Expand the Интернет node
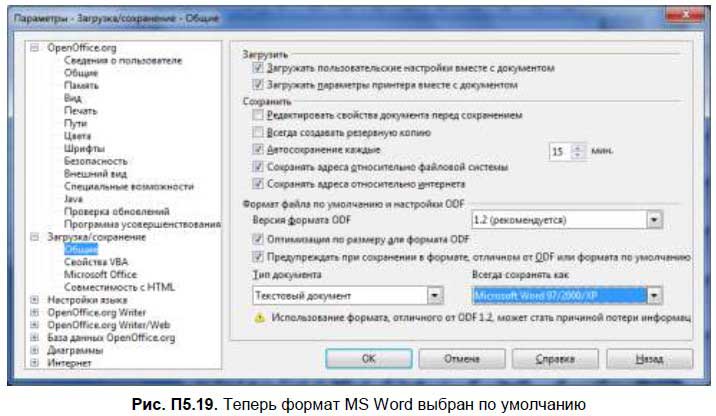The height and width of the screenshot is (416, 716). coord(34,363)
